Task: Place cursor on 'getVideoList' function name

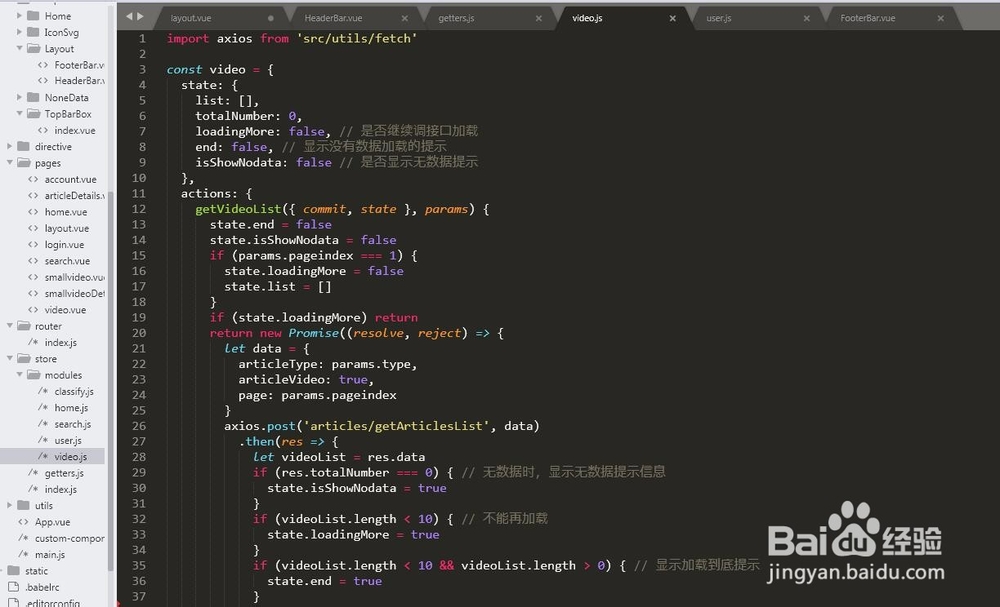Action: coord(238,209)
